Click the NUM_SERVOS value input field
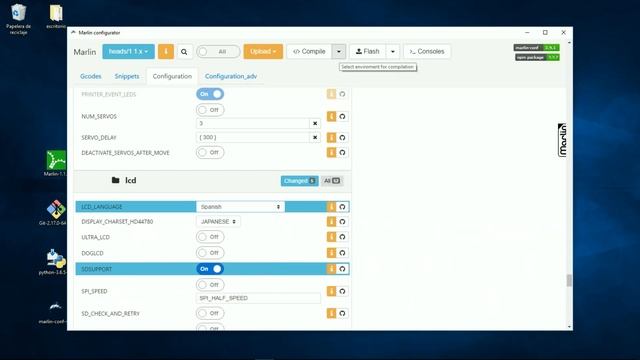 coord(253,123)
